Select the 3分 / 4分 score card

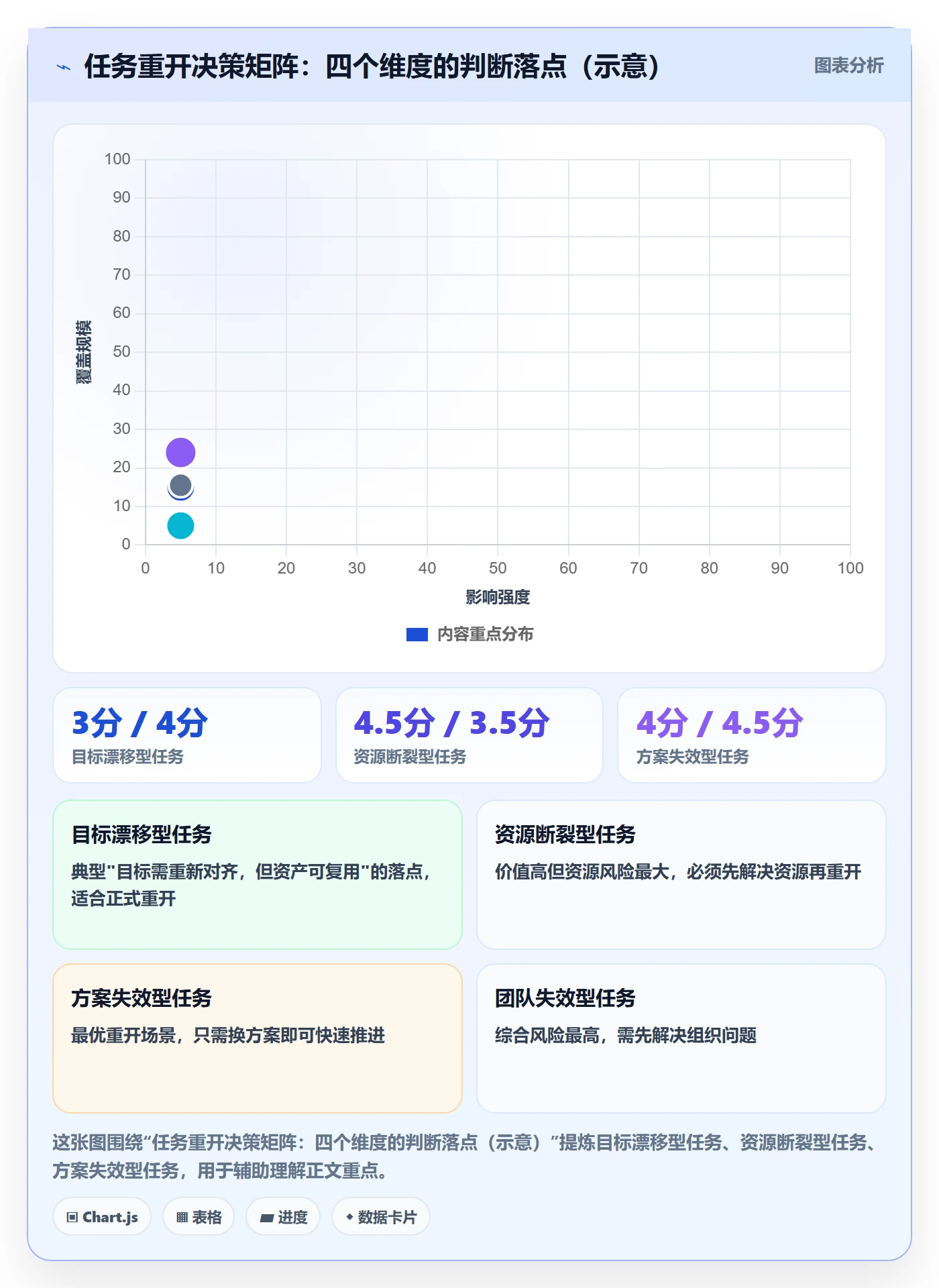(x=187, y=735)
